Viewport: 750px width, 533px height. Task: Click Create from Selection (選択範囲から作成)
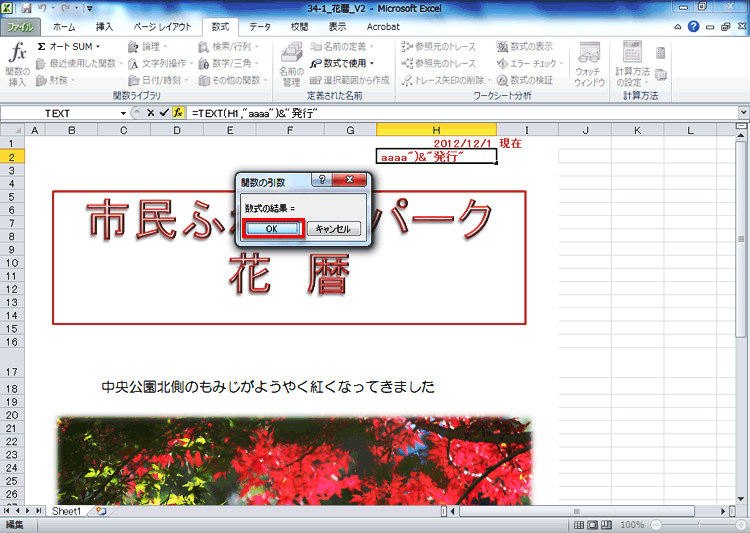tap(350, 80)
